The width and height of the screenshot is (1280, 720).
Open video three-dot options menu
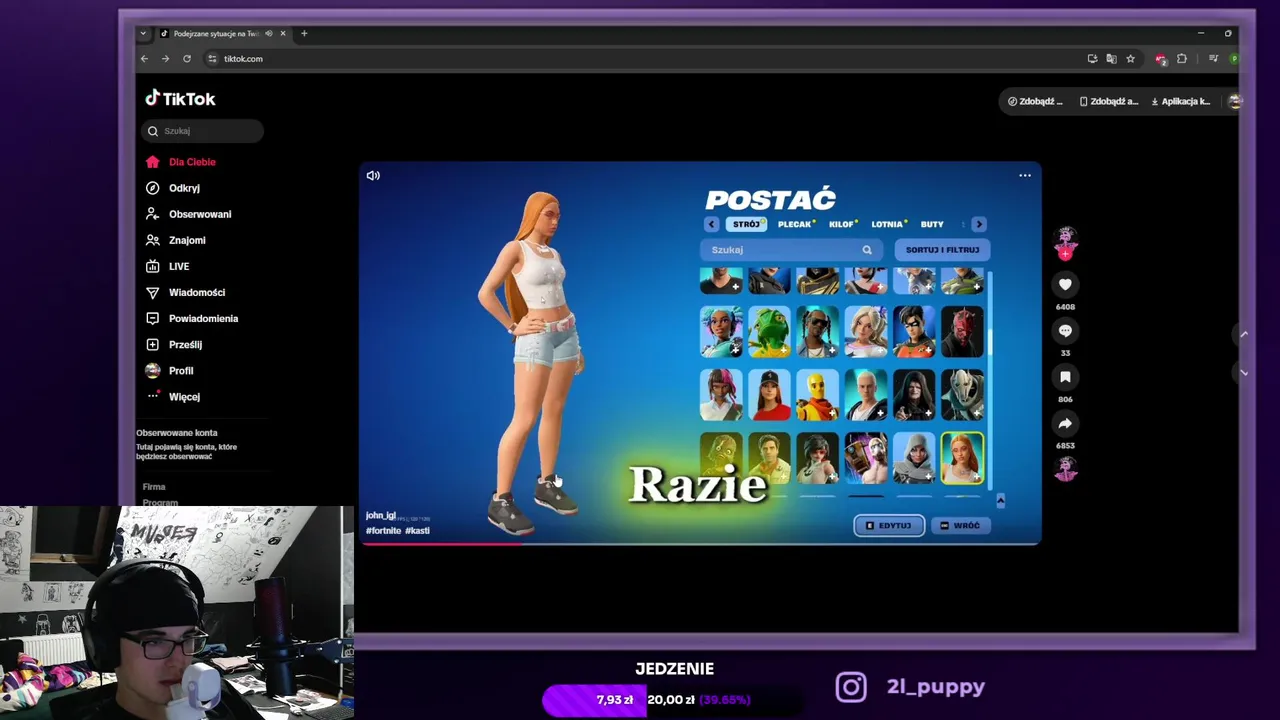tap(1025, 175)
